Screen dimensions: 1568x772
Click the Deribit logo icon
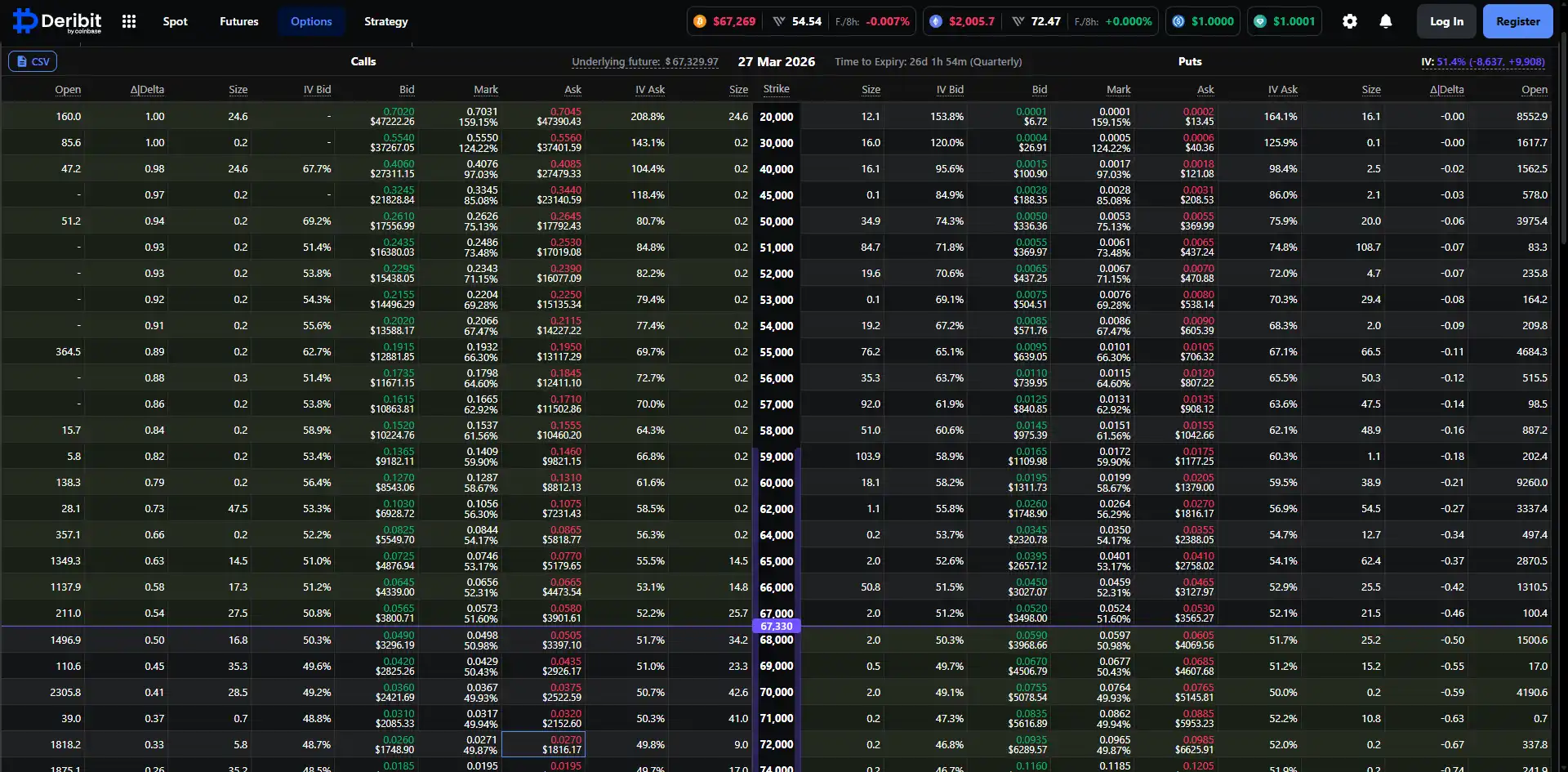point(24,21)
